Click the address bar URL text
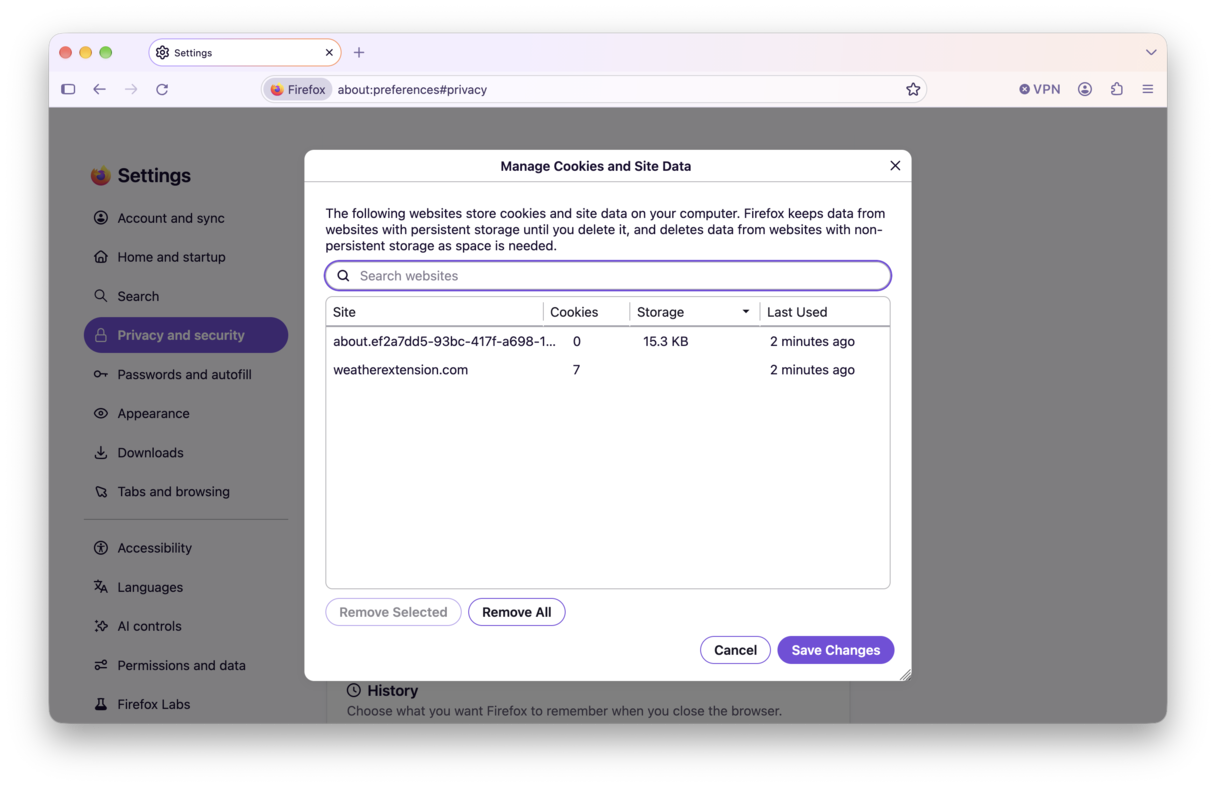 (412, 89)
